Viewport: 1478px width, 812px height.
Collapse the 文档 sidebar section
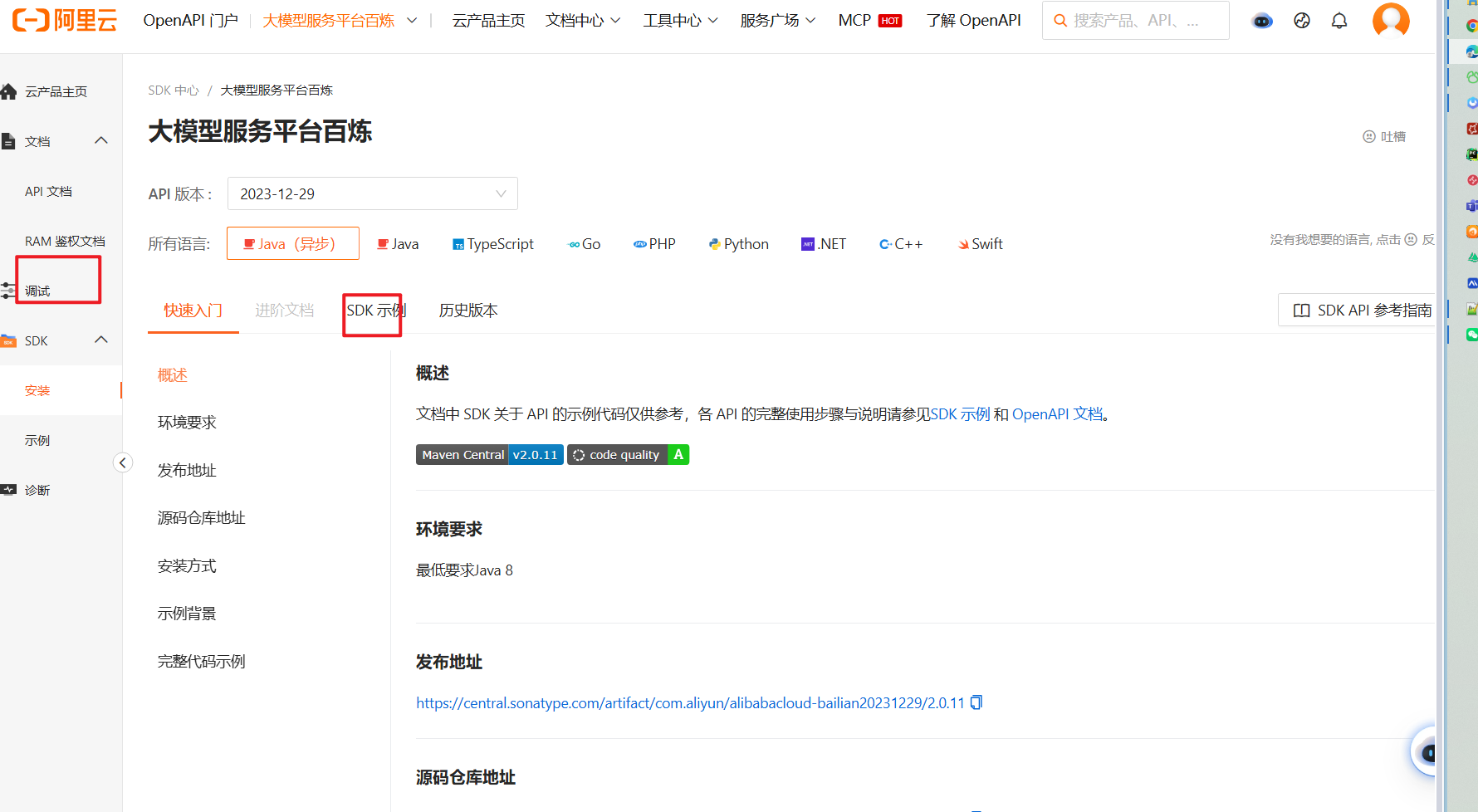(x=100, y=139)
